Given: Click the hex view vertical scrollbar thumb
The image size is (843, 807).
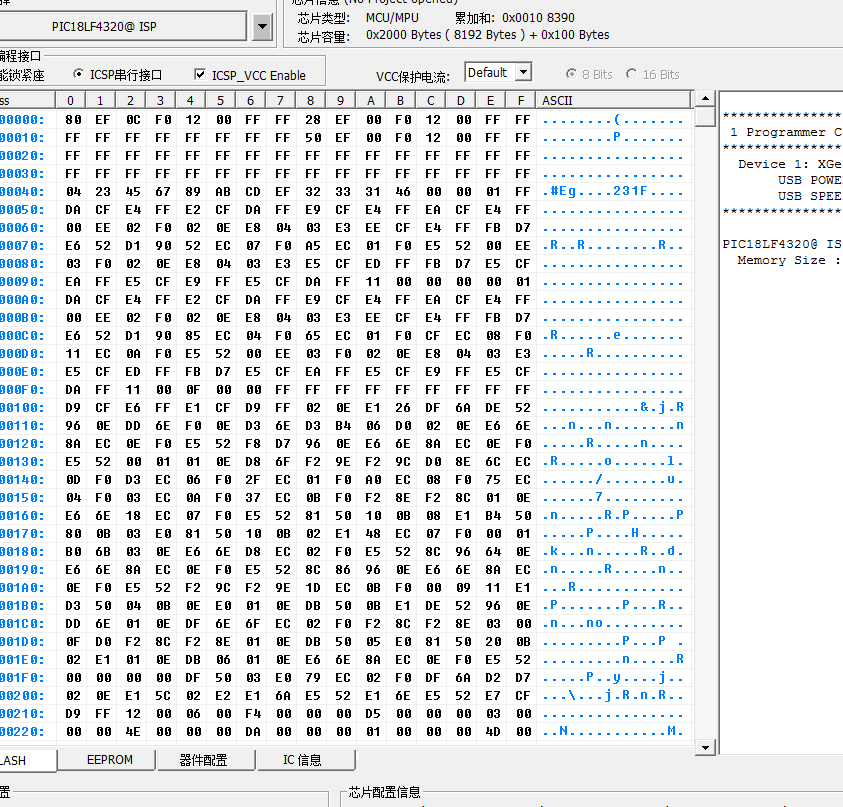Looking at the screenshot, I should pos(705,118).
